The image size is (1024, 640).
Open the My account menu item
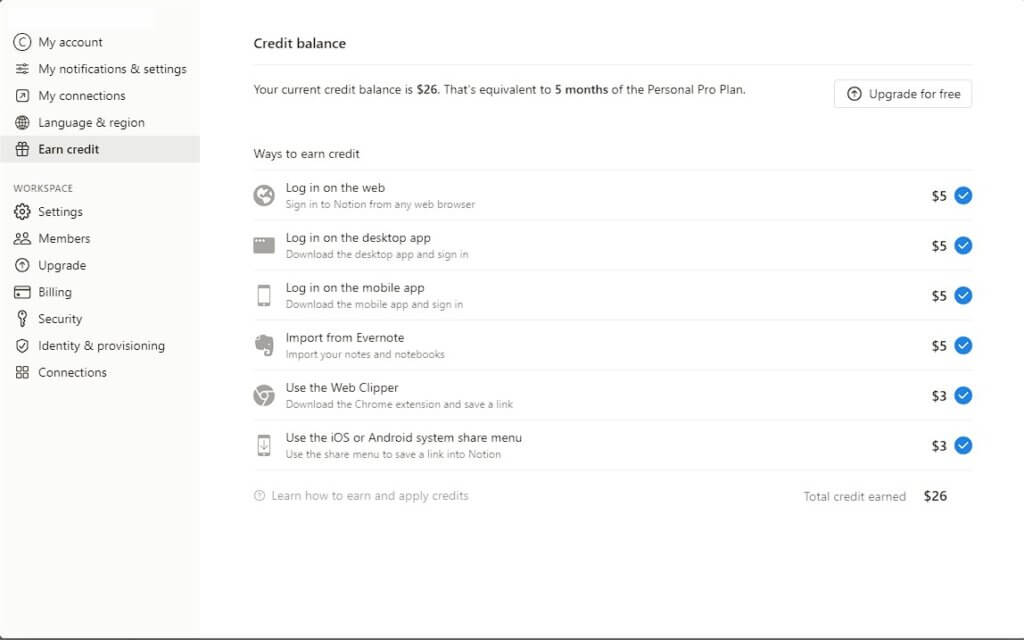[x=100, y=42]
